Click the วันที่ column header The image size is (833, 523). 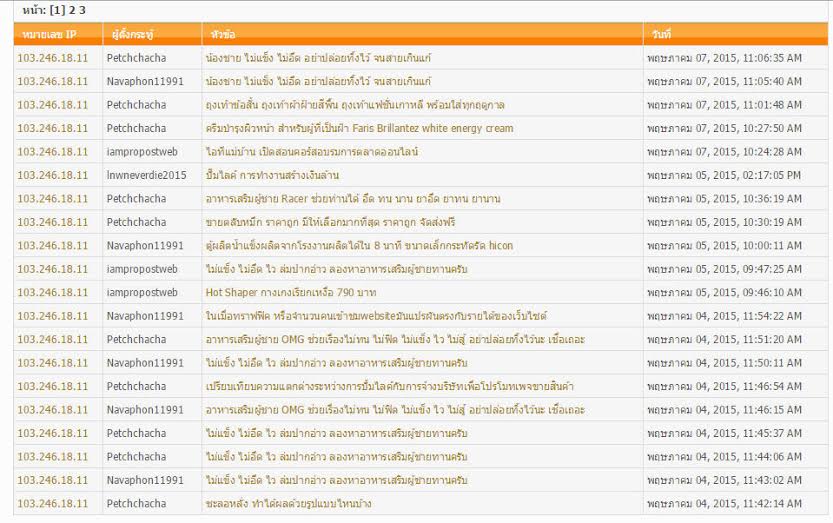click(659, 35)
